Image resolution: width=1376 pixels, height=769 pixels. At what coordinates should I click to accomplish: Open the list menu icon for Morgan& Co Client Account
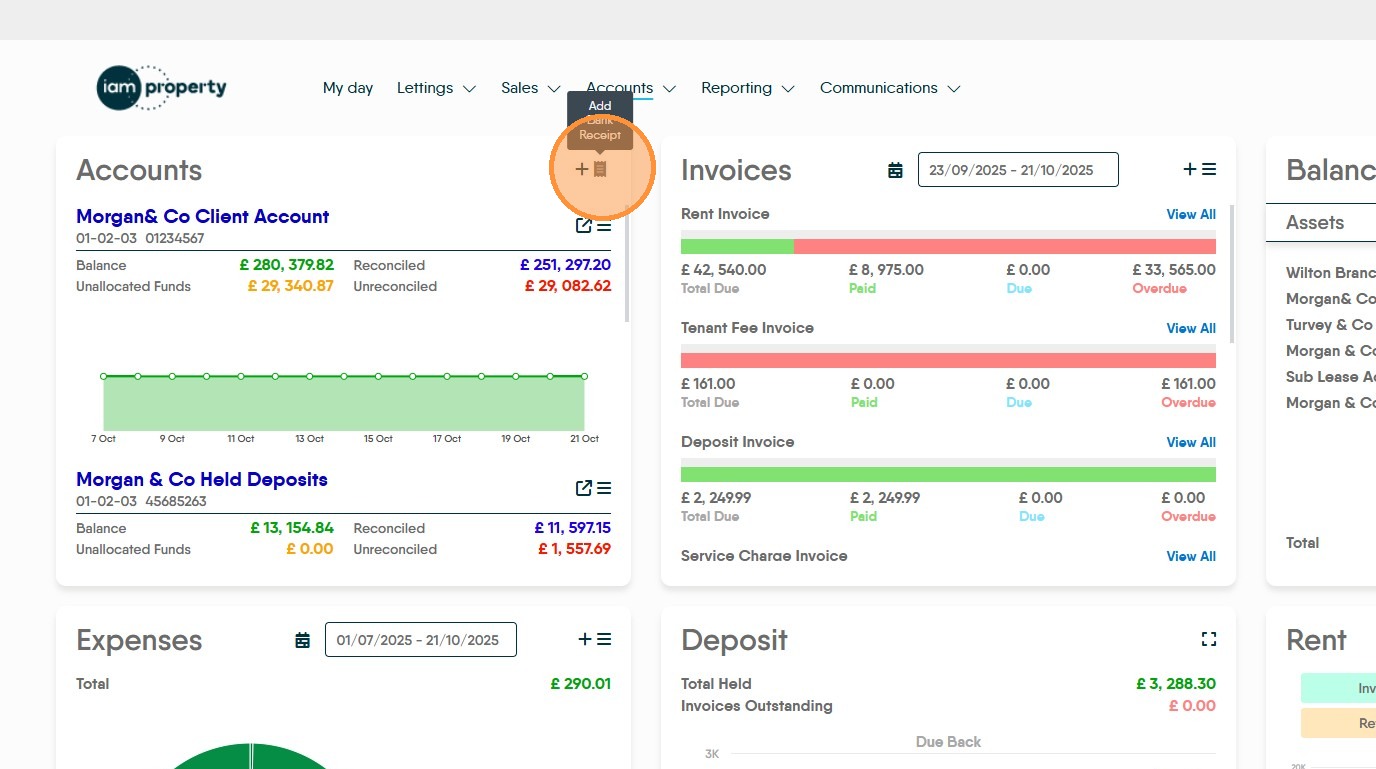tap(604, 226)
